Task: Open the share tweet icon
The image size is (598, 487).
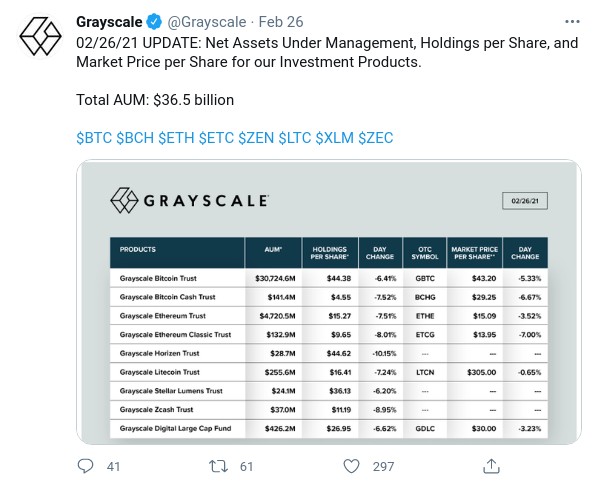Action: pos(491,466)
